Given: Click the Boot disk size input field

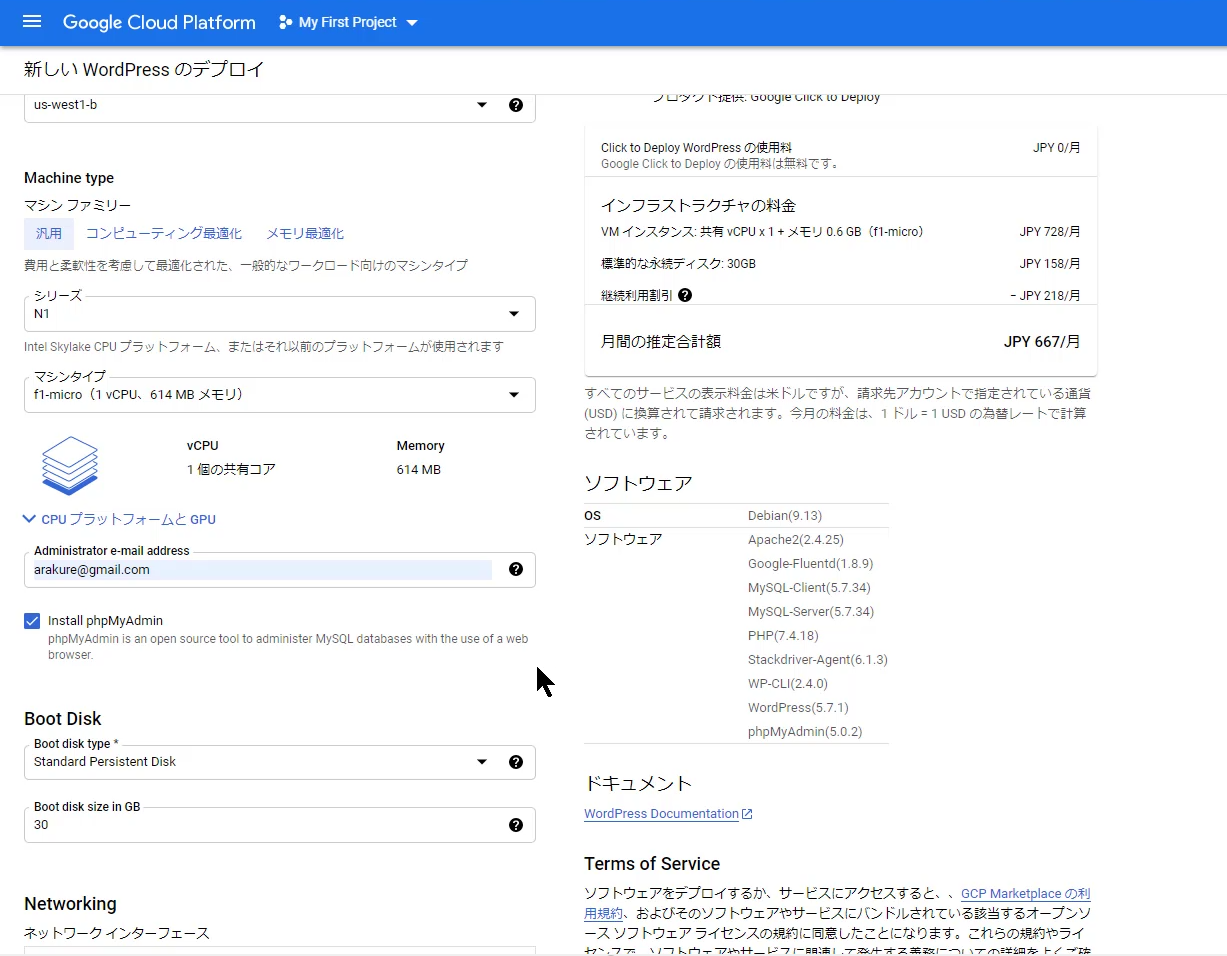Looking at the screenshot, I should click(260, 825).
